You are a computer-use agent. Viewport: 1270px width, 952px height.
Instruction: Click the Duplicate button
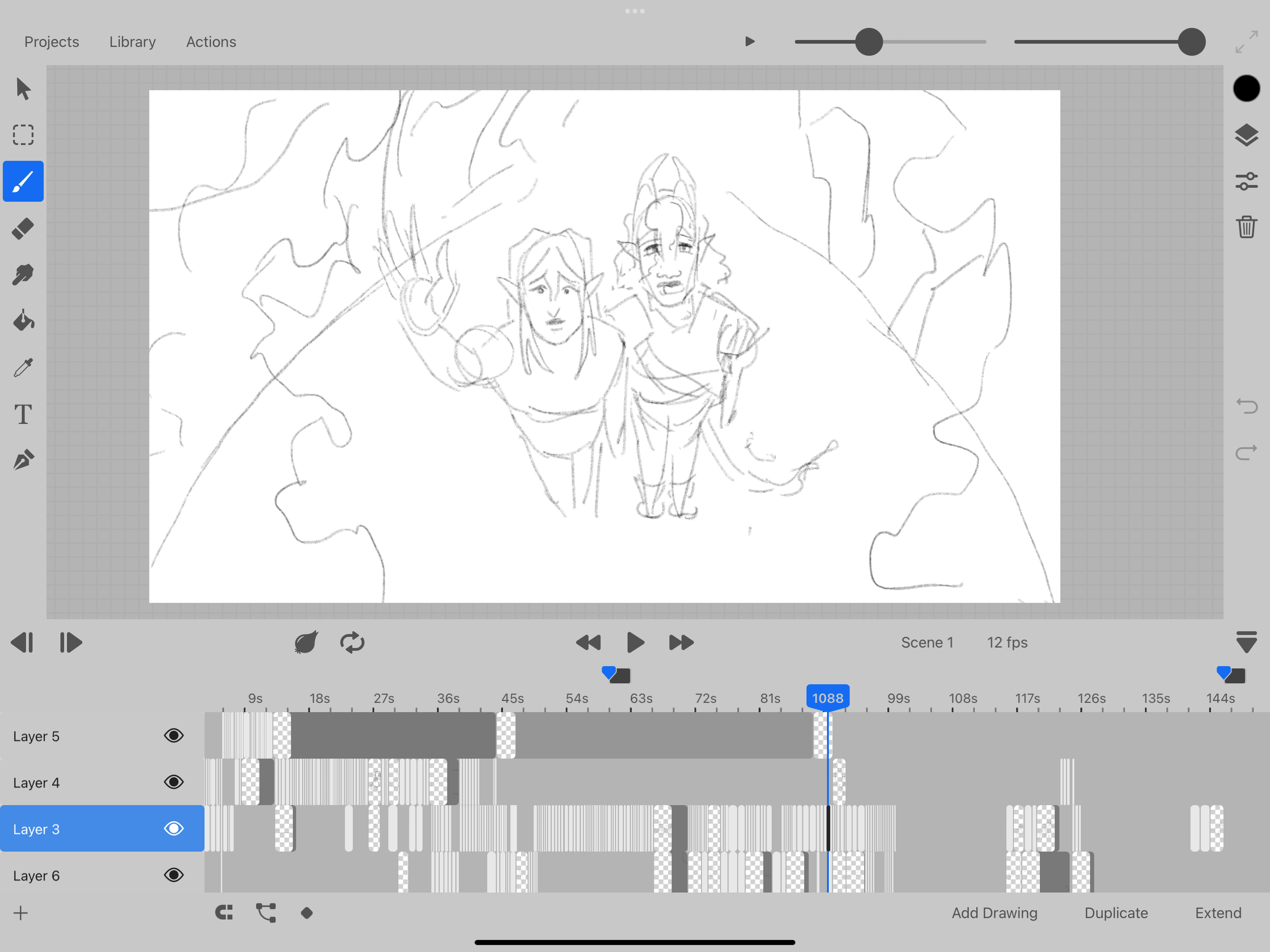point(1116,913)
